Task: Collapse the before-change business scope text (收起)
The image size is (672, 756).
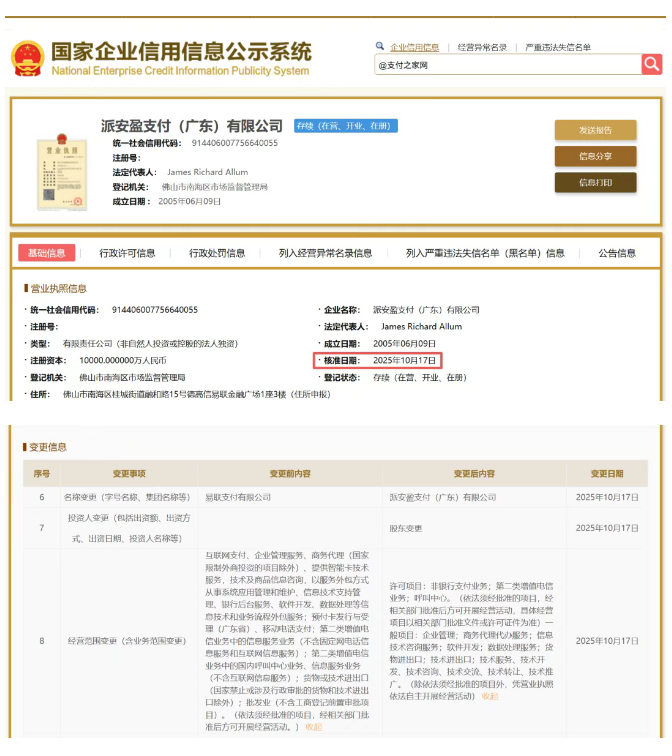Action: coord(313,727)
